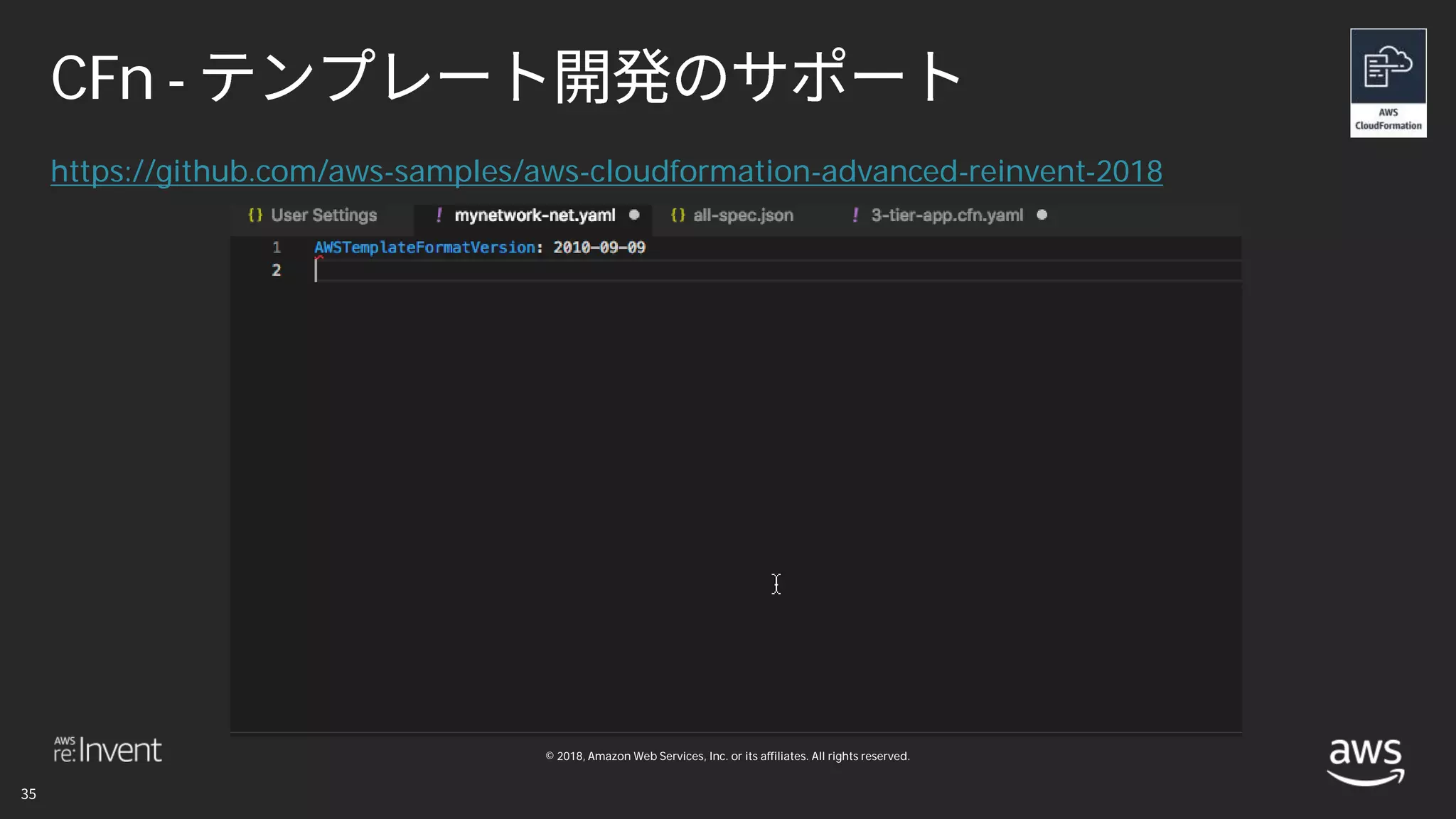This screenshot has width=1456, height=819.
Task: Switch to the 3-tier-app.cfn.yaml tab
Action: (947, 215)
